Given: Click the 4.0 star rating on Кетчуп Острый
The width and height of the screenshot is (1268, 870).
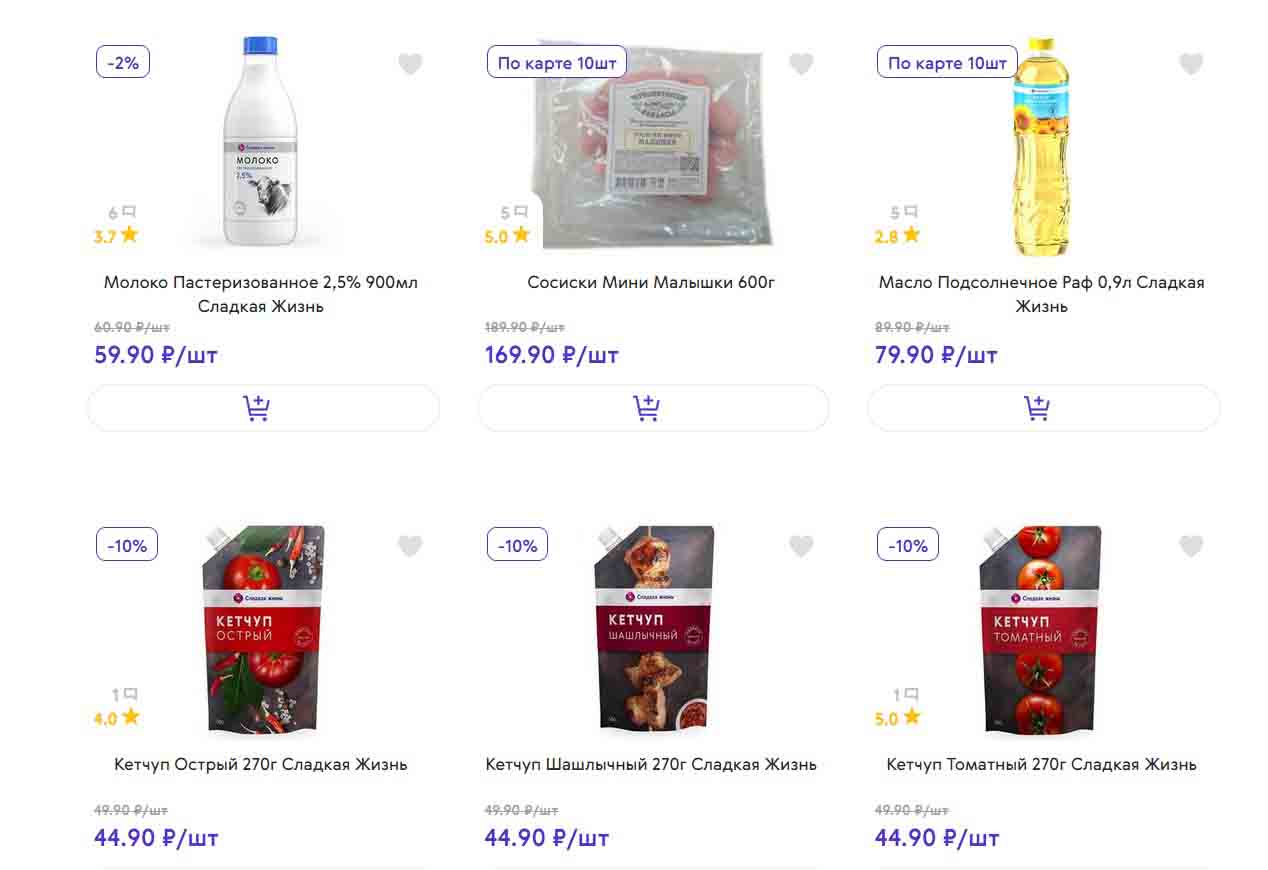Looking at the screenshot, I should click(116, 718).
